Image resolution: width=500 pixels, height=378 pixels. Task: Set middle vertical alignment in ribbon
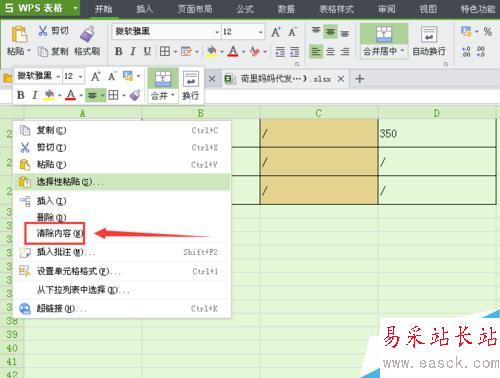point(330,32)
